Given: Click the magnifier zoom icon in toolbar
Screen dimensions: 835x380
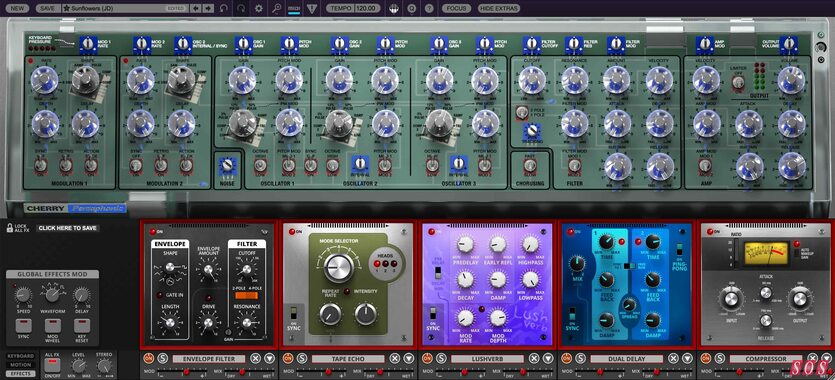Looking at the screenshot, I should [276, 9].
